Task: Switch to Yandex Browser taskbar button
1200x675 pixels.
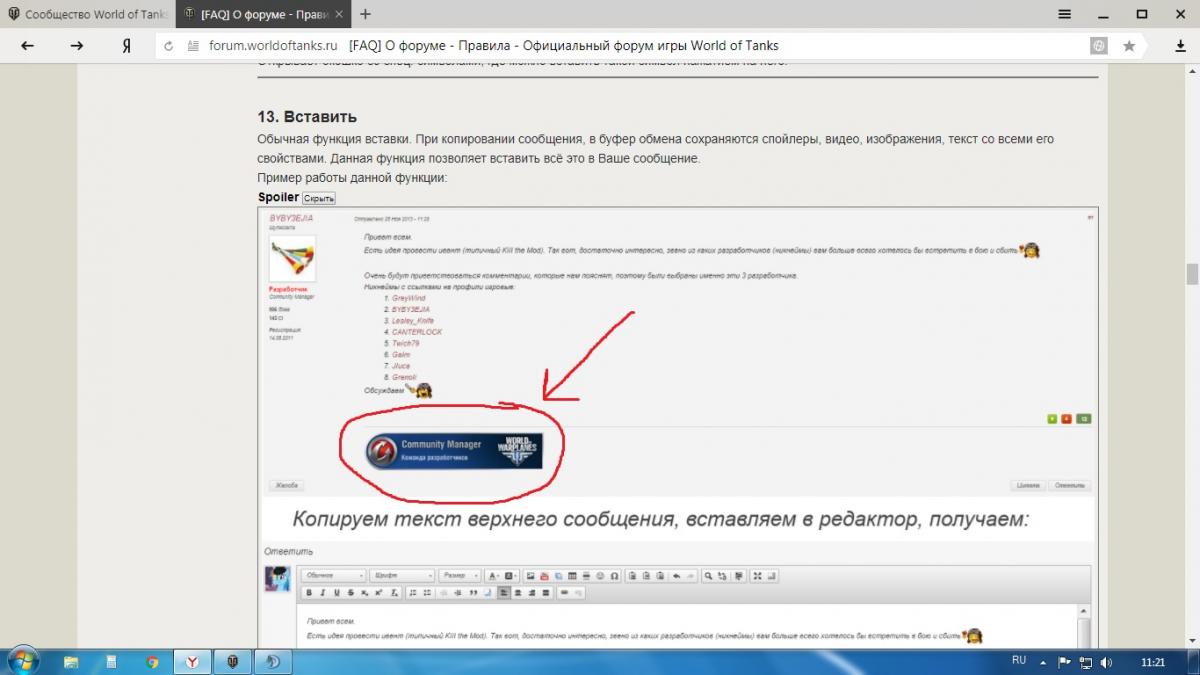Action: pos(192,662)
